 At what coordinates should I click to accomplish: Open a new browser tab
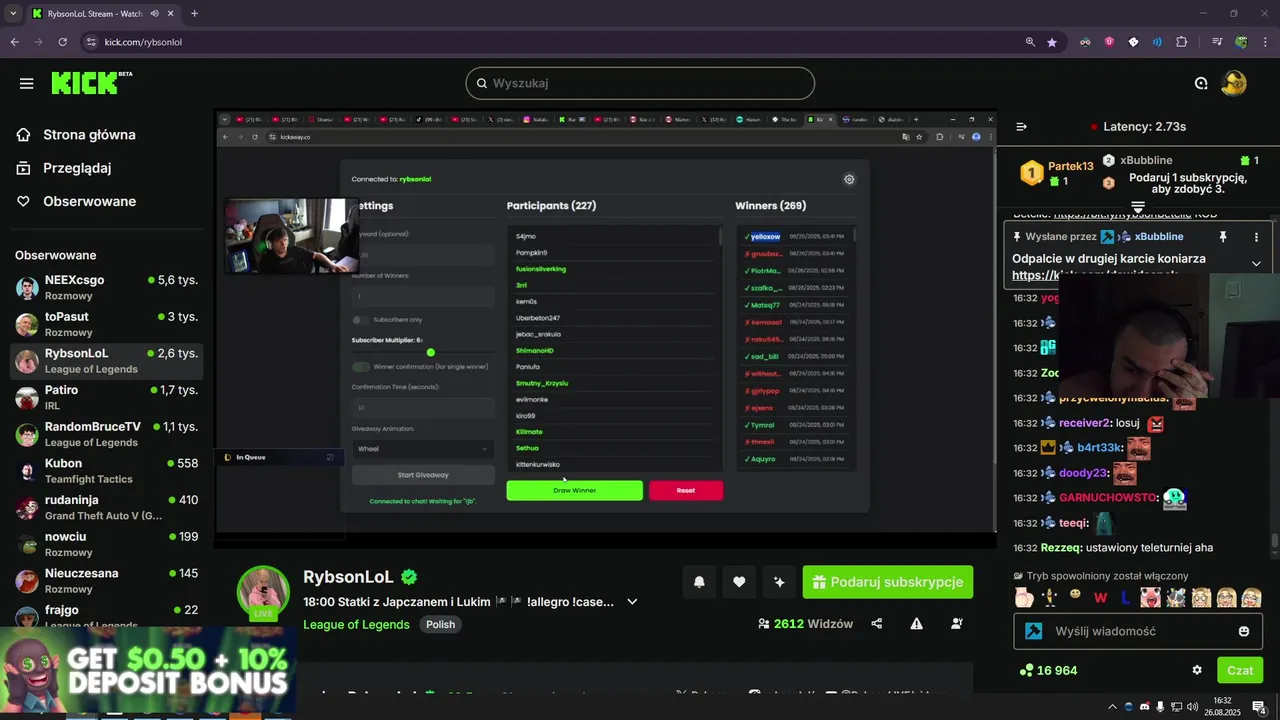pyautogui.click(x=194, y=14)
